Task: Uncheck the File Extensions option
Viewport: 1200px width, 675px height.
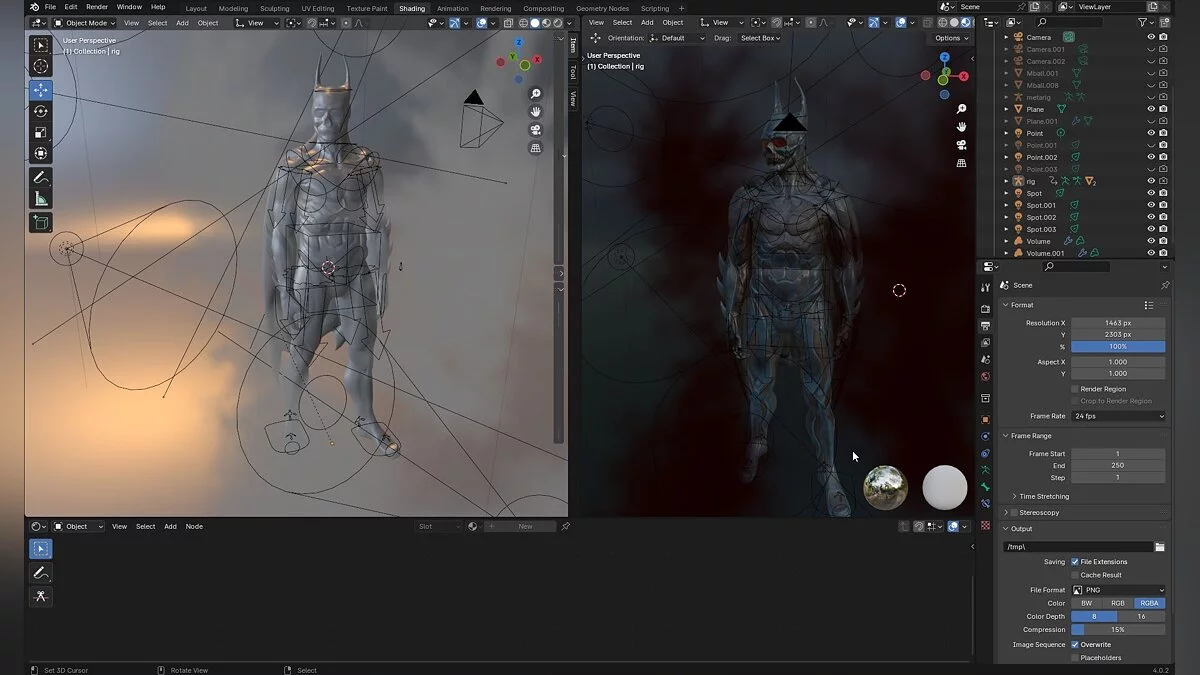Action: click(1075, 562)
